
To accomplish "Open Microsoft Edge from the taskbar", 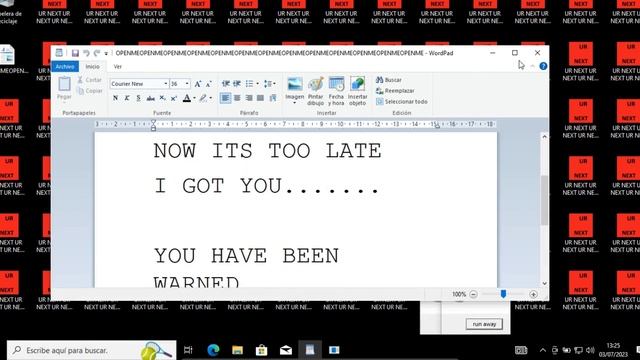I will tap(213, 350).
